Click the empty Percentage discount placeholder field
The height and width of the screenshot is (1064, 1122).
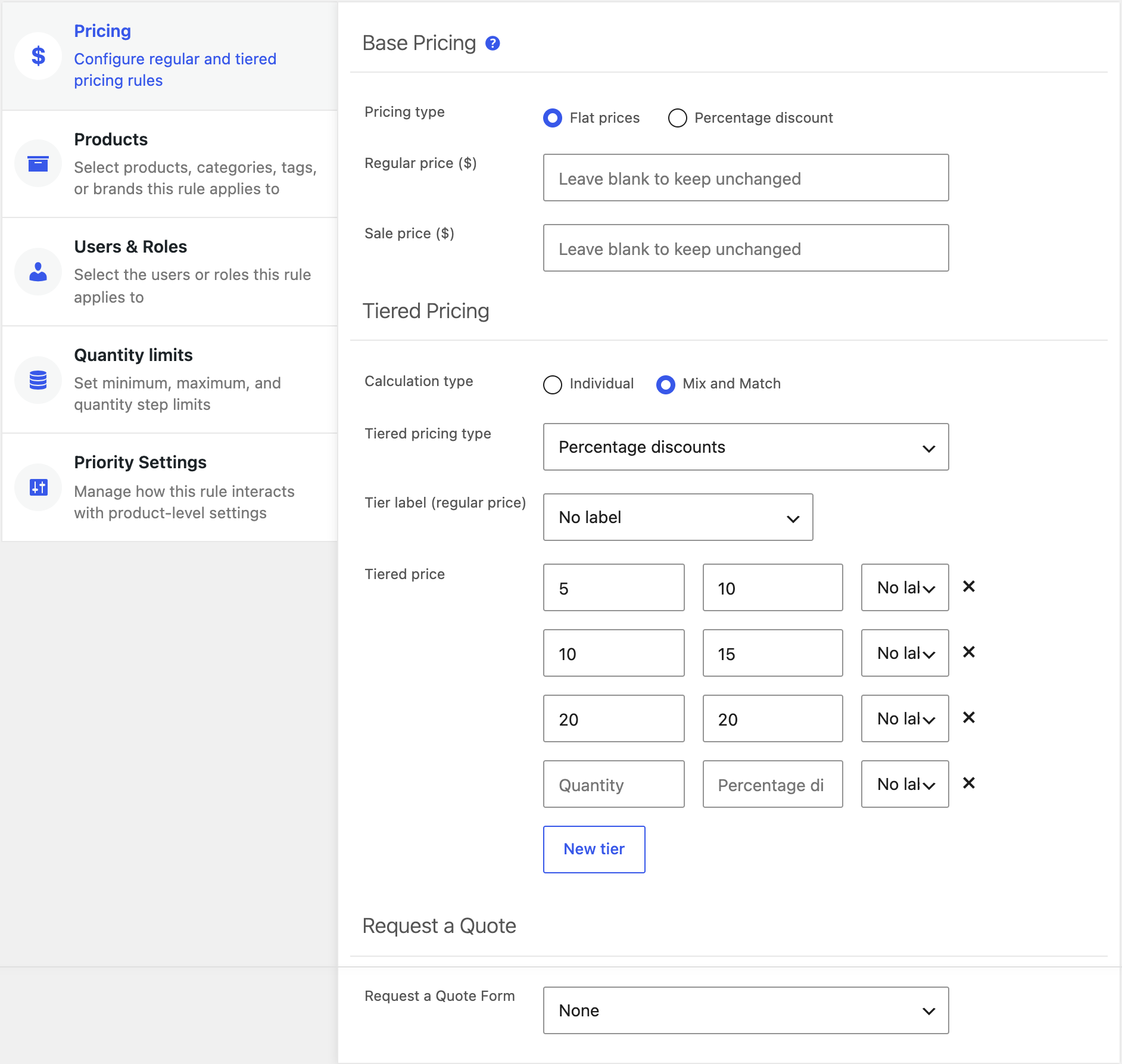pyautogui.click(x=773, y=784)
